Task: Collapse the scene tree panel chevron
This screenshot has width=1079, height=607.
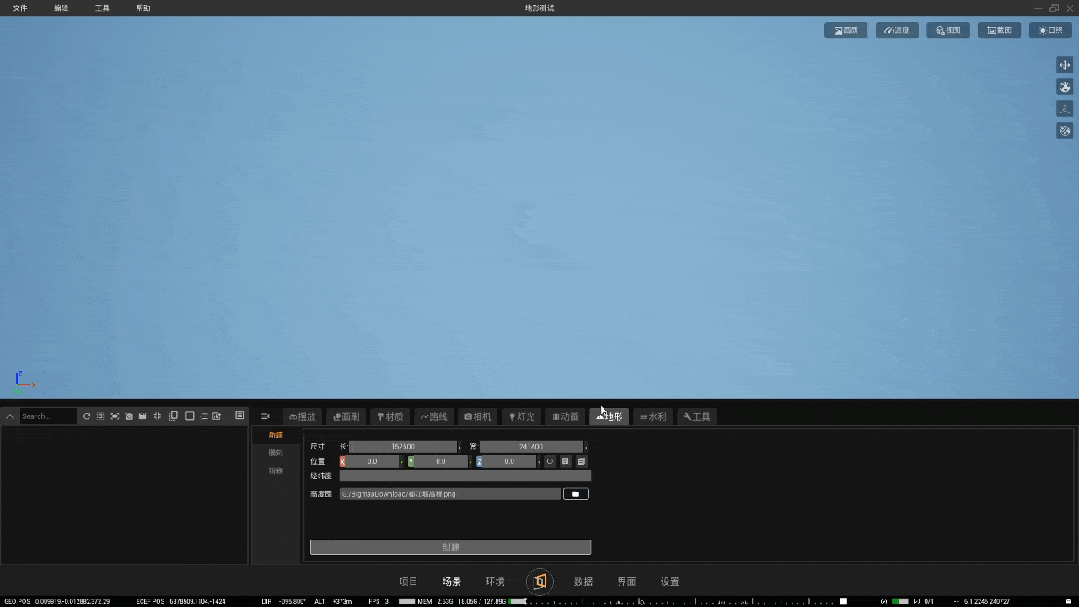Action: (10, 416)
